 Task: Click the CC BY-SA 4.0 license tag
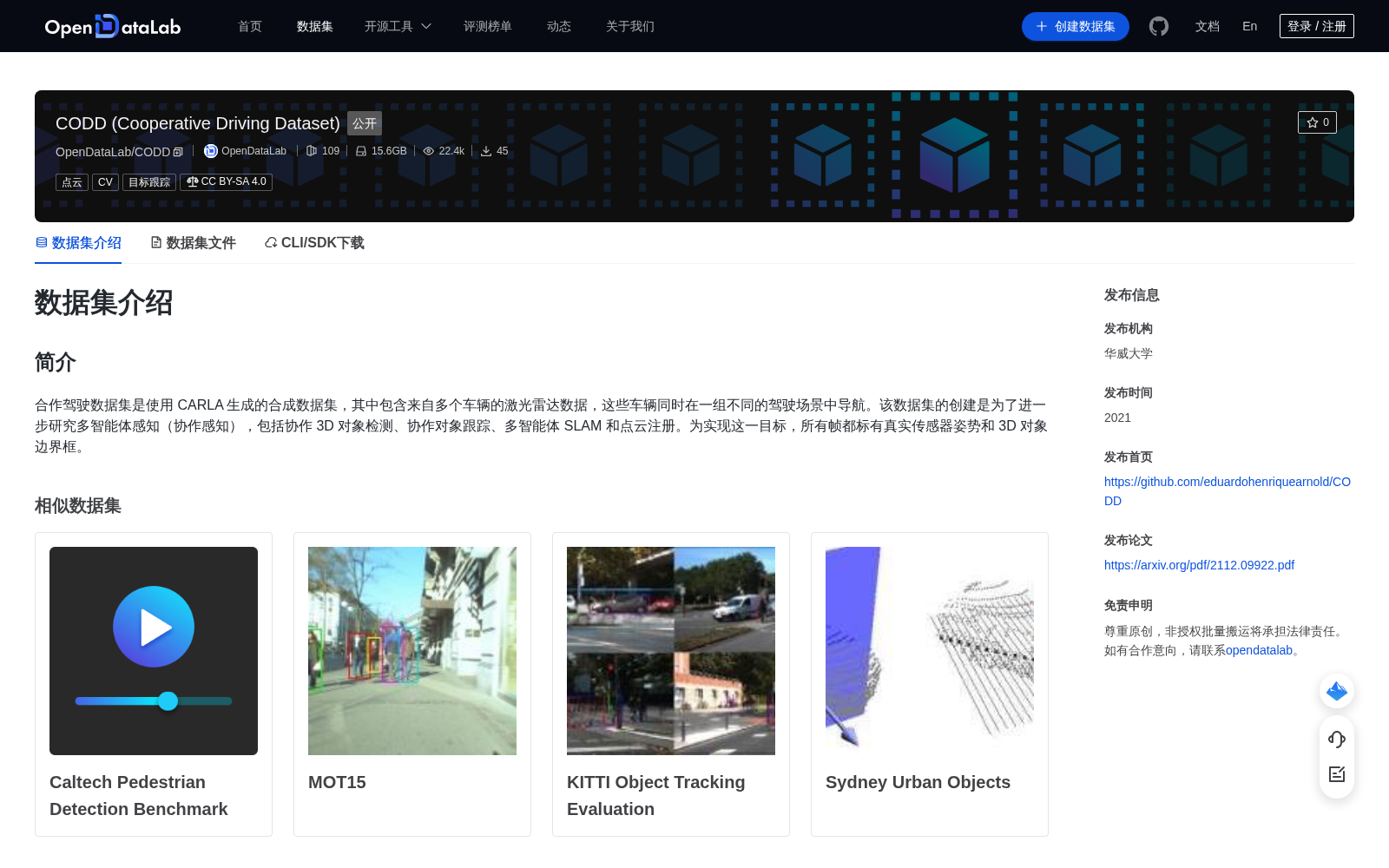pyautogui.click(x=226, y=182)
